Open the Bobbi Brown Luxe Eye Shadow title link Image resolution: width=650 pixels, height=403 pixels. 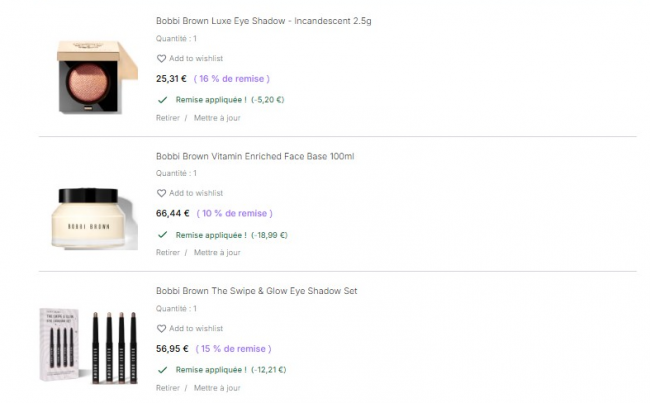(271, 21)
